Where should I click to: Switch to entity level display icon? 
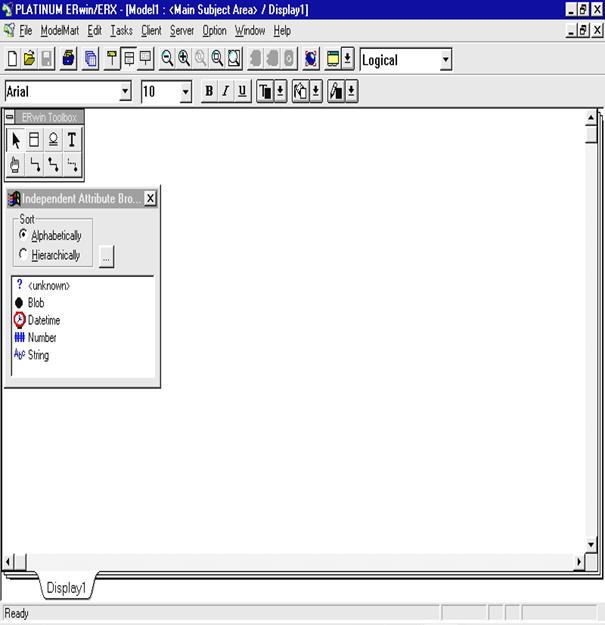pyautogui.click(x=112, y=59)
